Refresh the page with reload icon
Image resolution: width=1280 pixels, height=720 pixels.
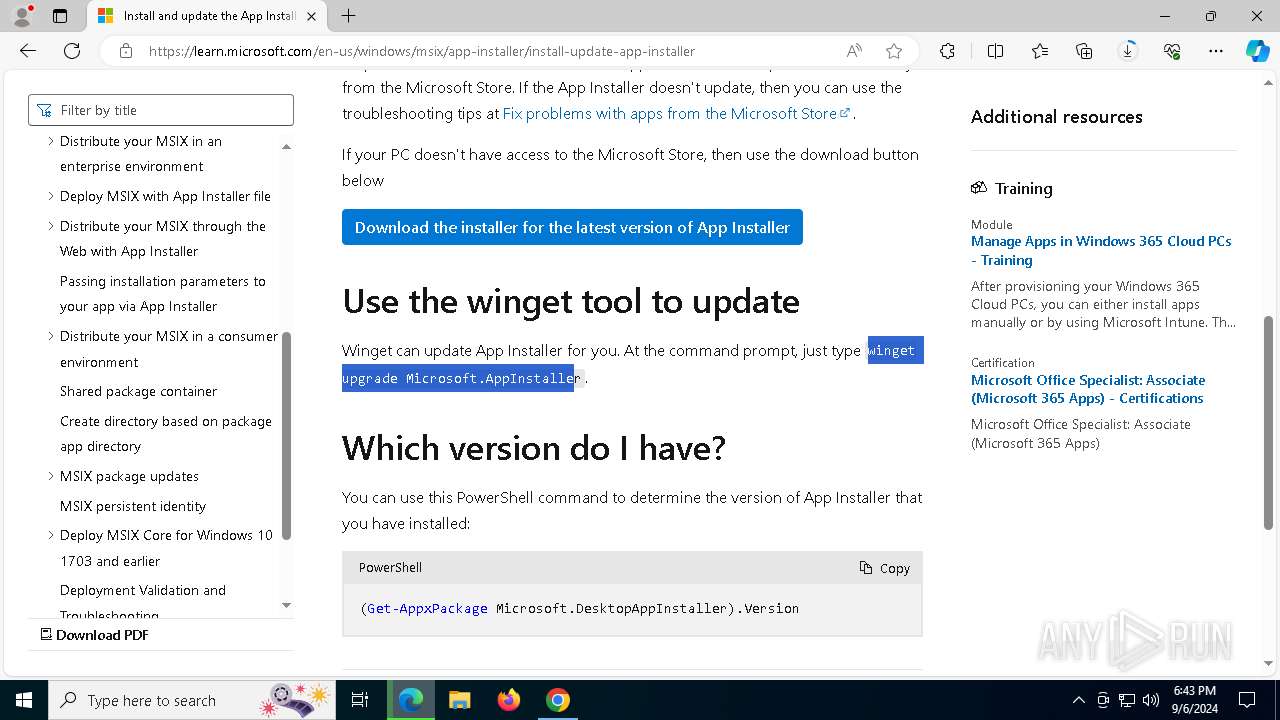pyautogui.click(x=72, y=51)
